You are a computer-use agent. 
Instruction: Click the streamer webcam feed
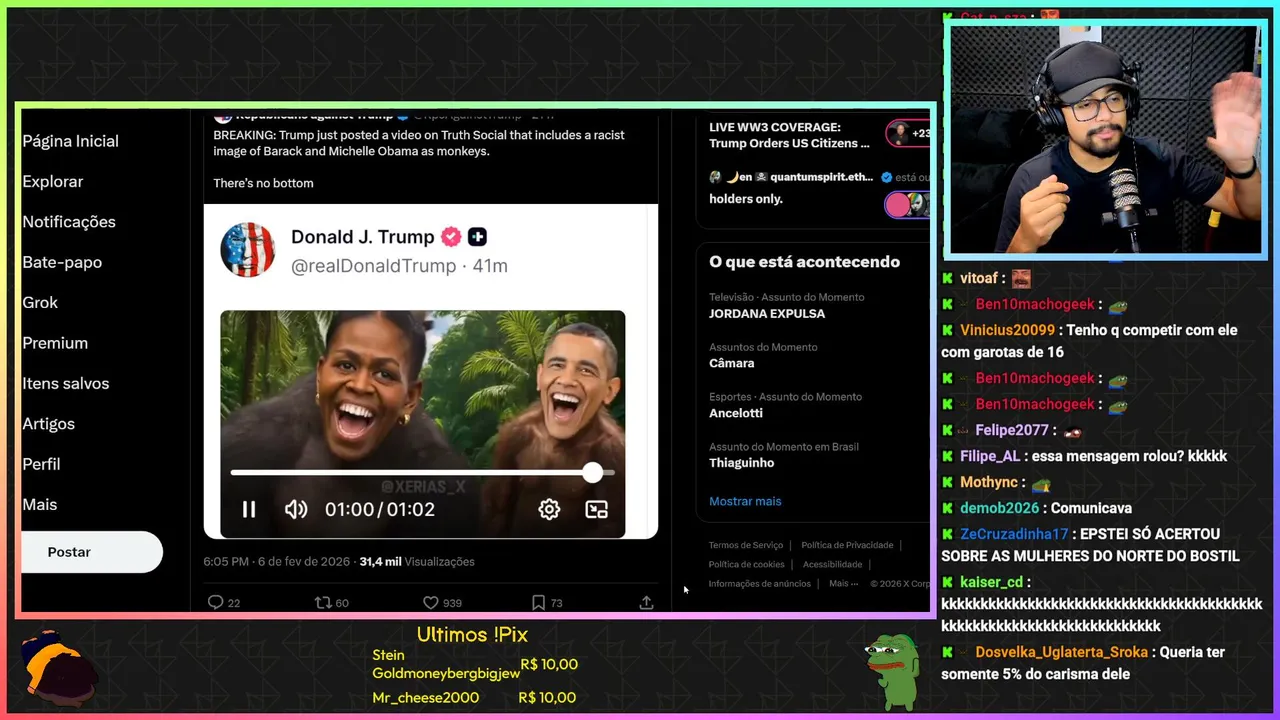coord(1105,140)
